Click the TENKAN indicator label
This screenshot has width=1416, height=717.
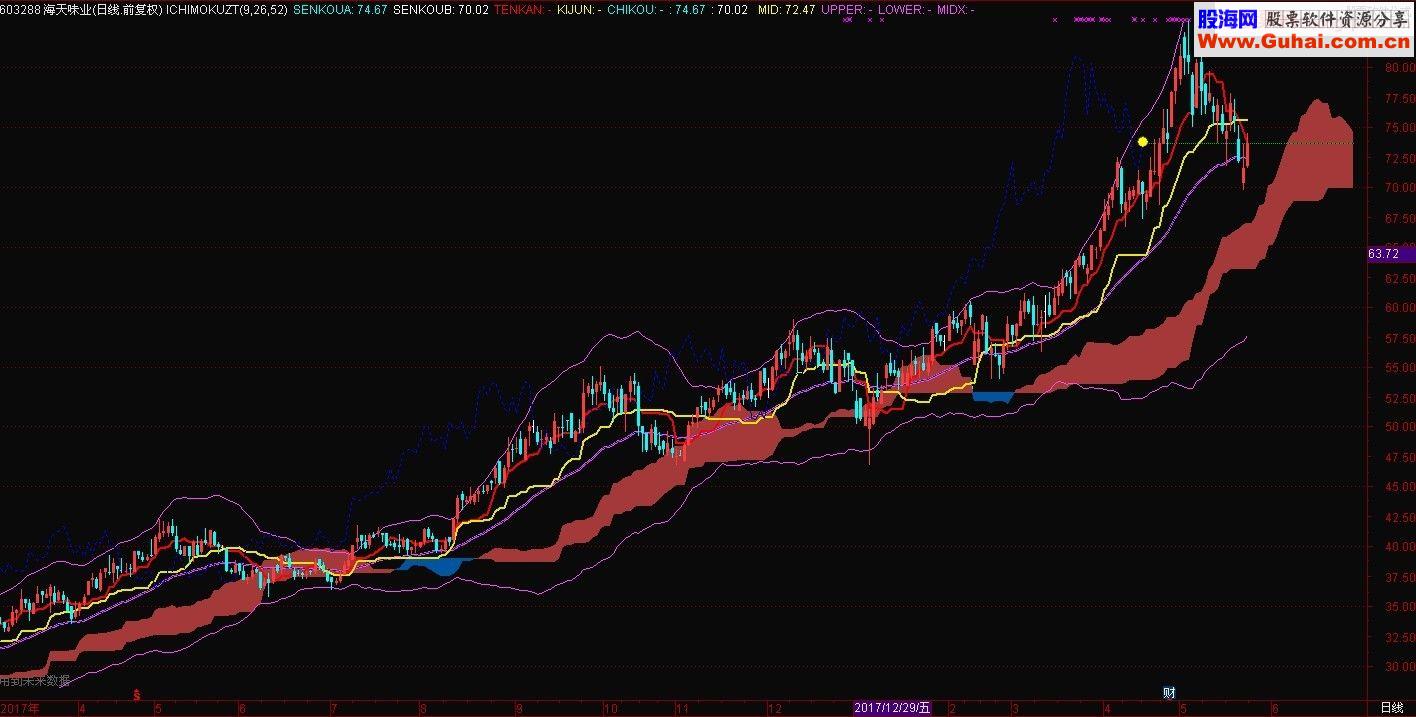point(523,9)
